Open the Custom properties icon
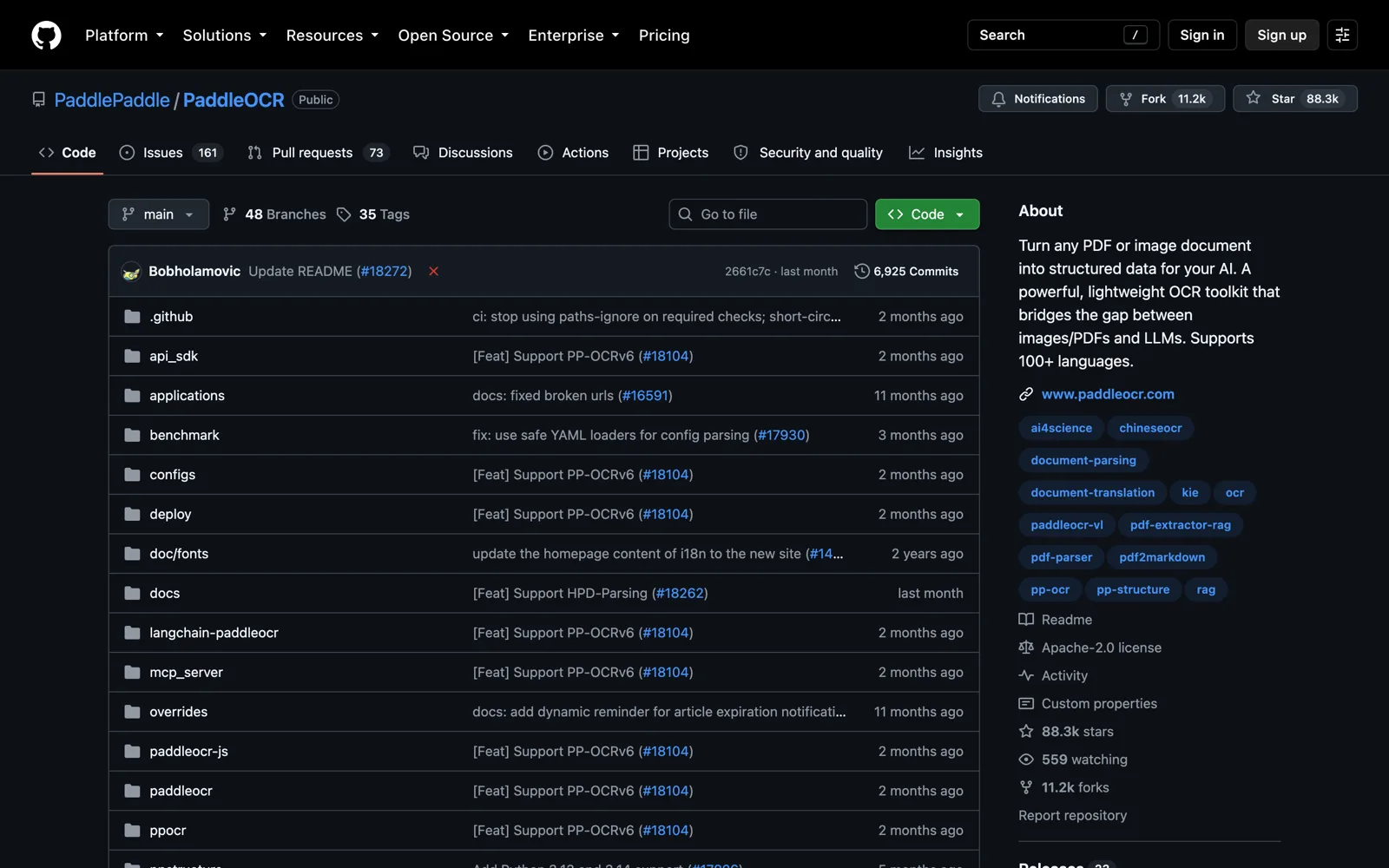The height and width of the screenshot is (868, 1389). point(1026,703)
